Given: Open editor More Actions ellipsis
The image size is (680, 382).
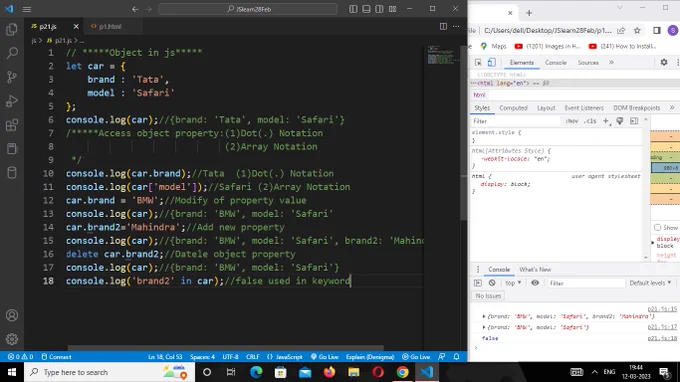Looking at the screenshot, I should (456, 26).
